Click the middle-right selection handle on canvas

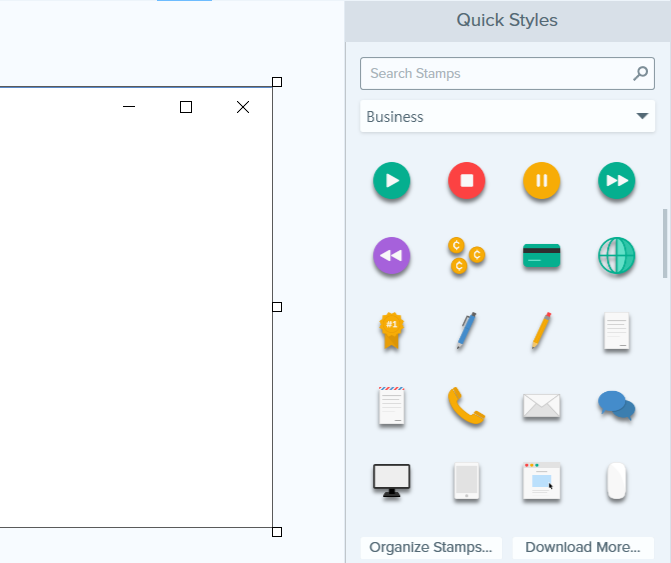(277, 307)
